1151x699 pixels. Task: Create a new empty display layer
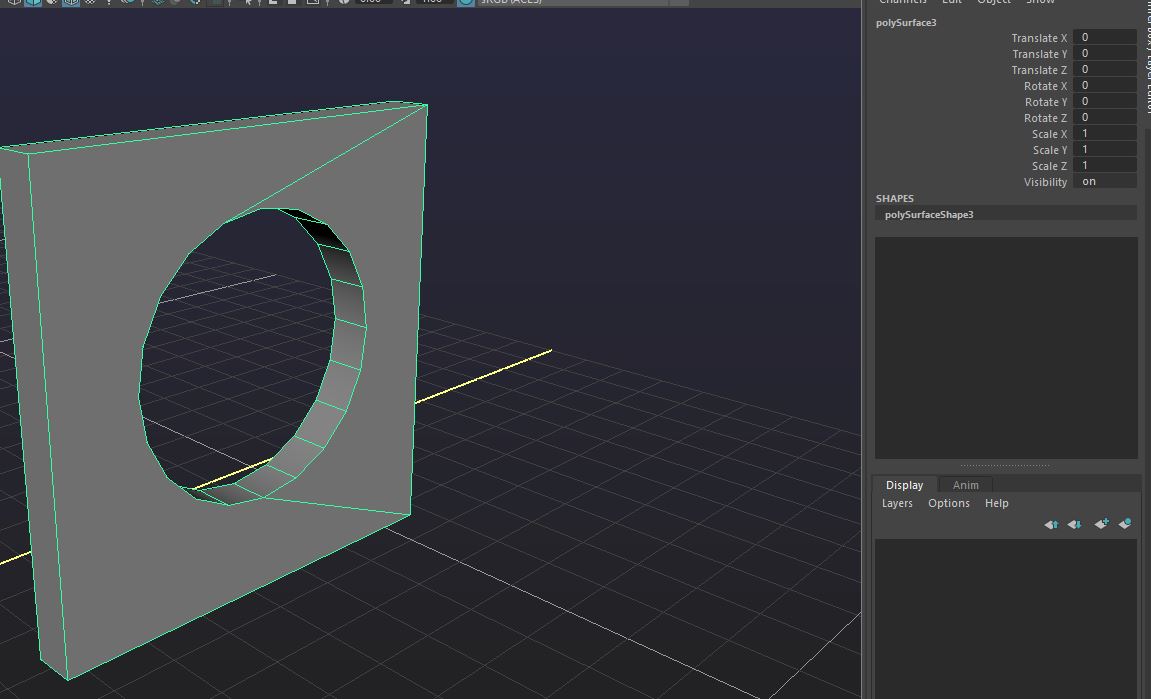pyautogui.click(x=1101, y=524)
